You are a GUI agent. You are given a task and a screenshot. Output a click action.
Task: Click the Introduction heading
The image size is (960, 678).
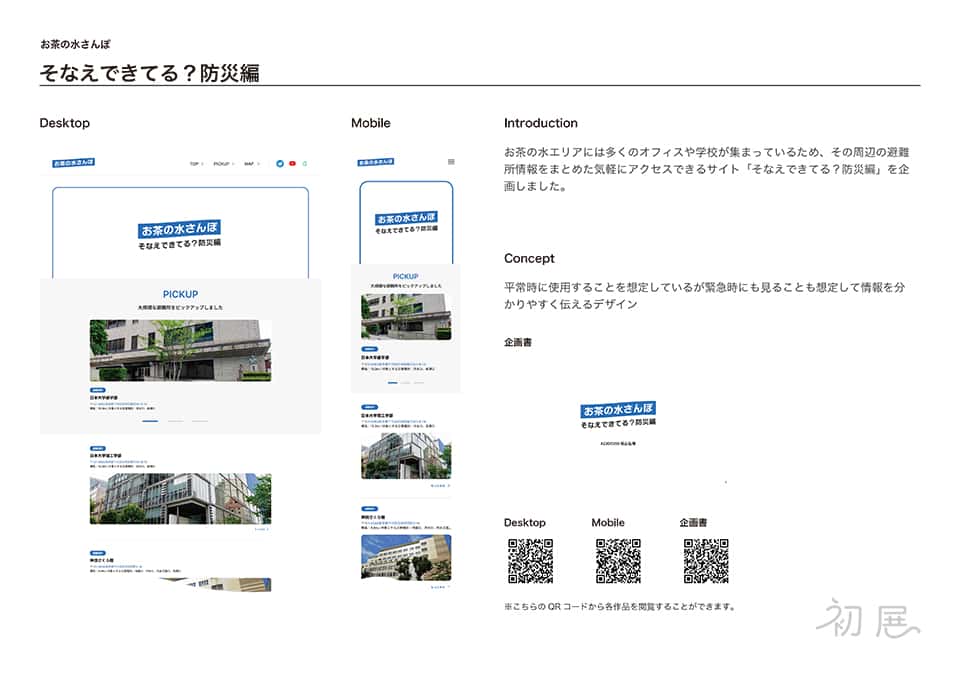click(x=541, y=123)
